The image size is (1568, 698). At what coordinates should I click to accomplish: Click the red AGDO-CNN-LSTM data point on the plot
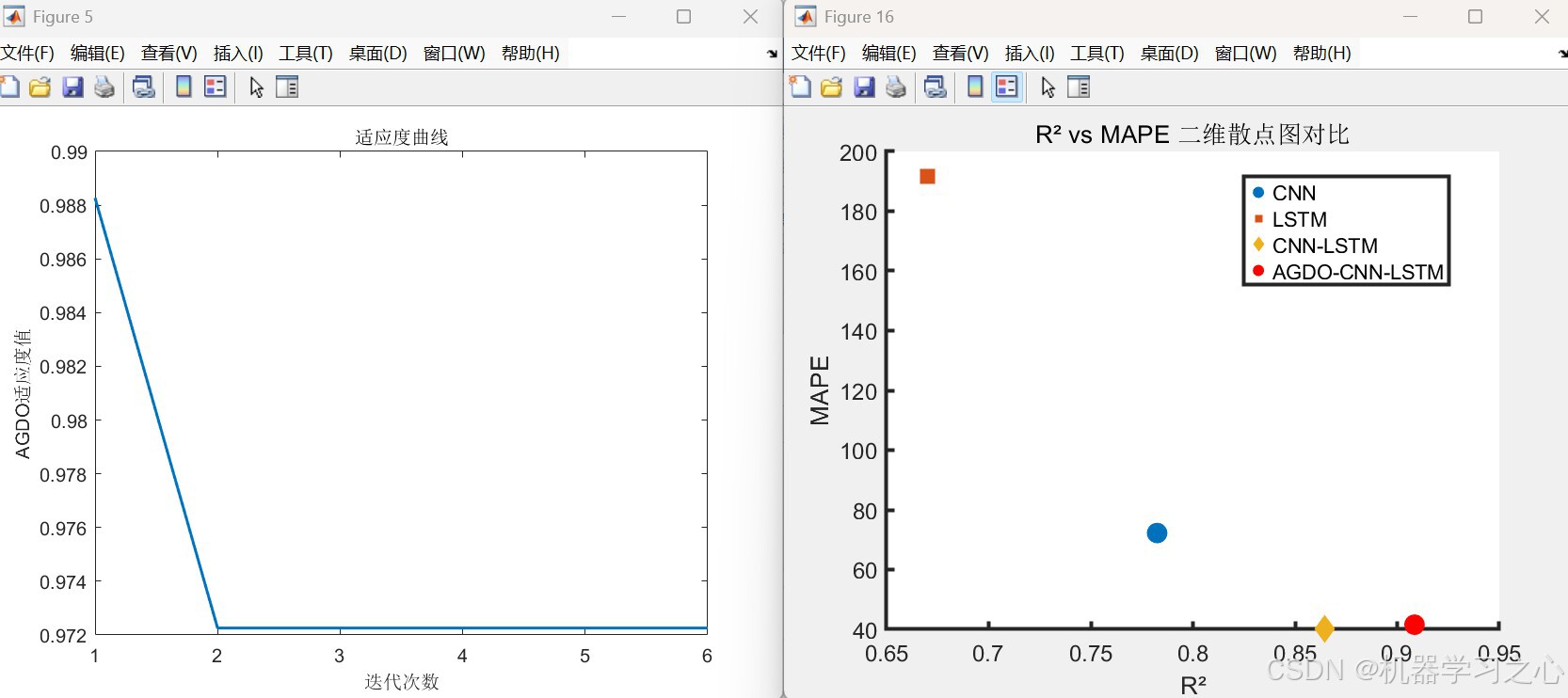click(1414, 625)
